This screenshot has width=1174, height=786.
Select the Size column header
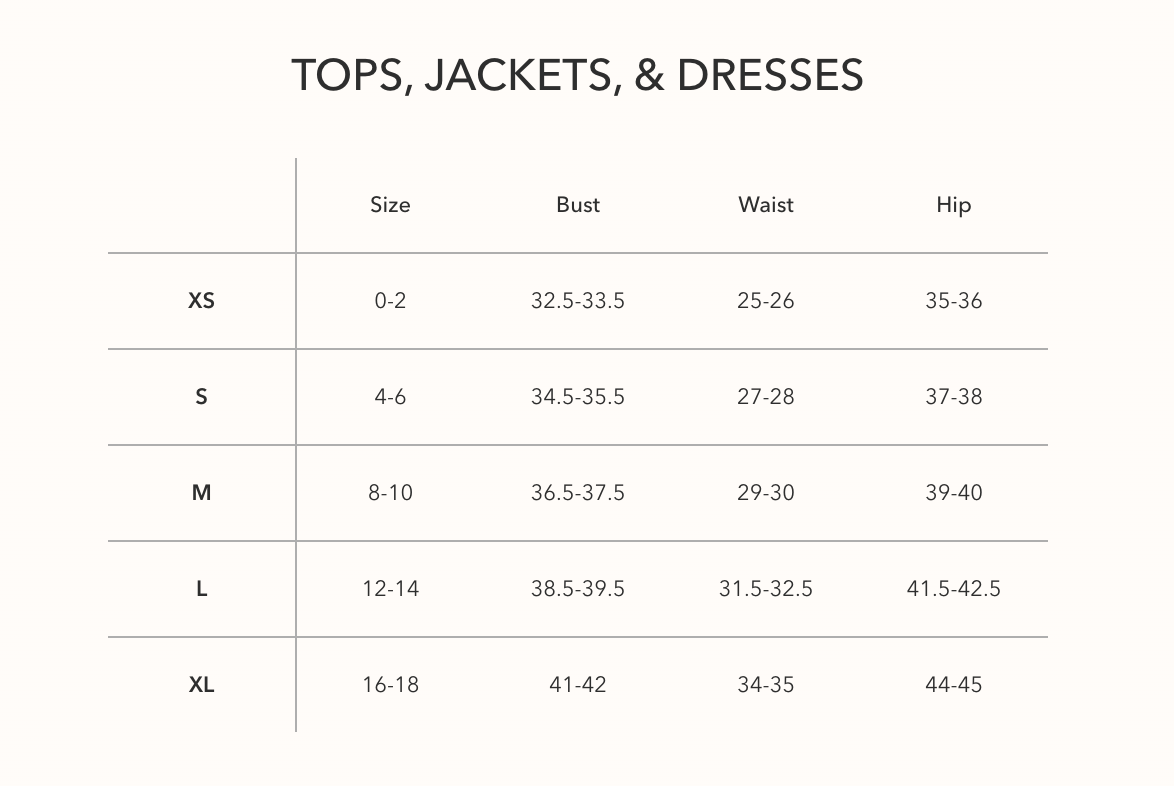point(390,205)
